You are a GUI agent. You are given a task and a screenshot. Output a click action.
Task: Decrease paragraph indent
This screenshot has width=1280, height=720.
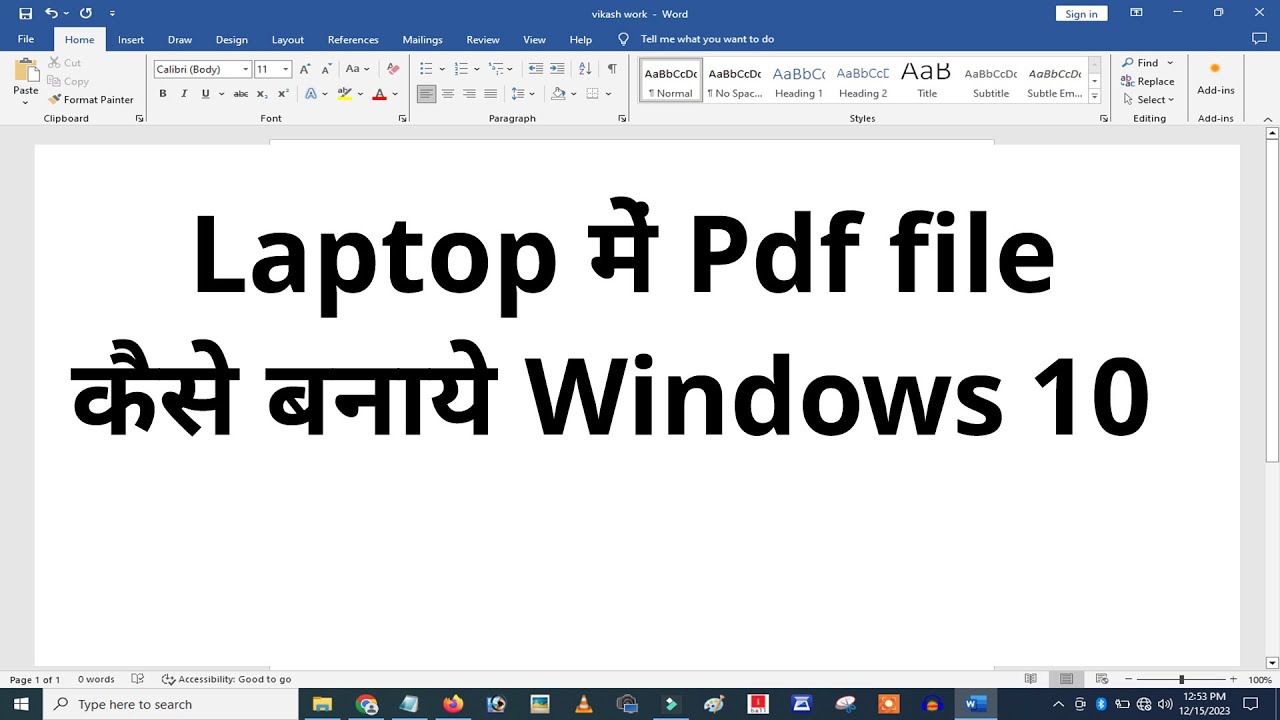point(535,69)
